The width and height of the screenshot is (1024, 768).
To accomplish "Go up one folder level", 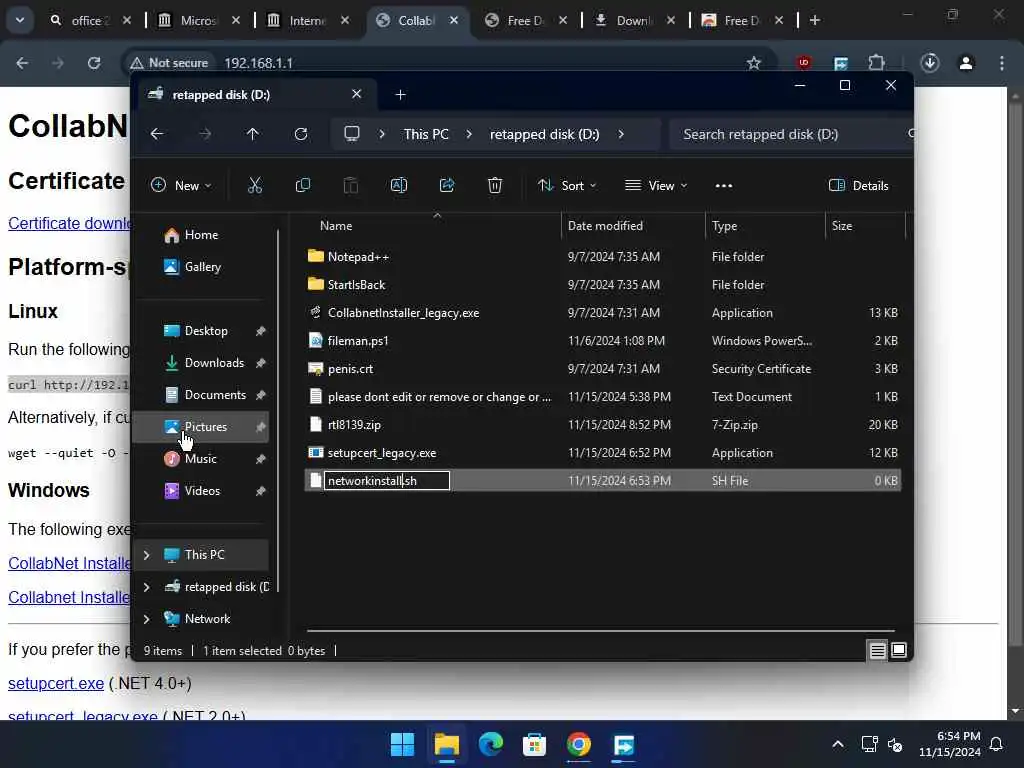I will coord(253,134).
